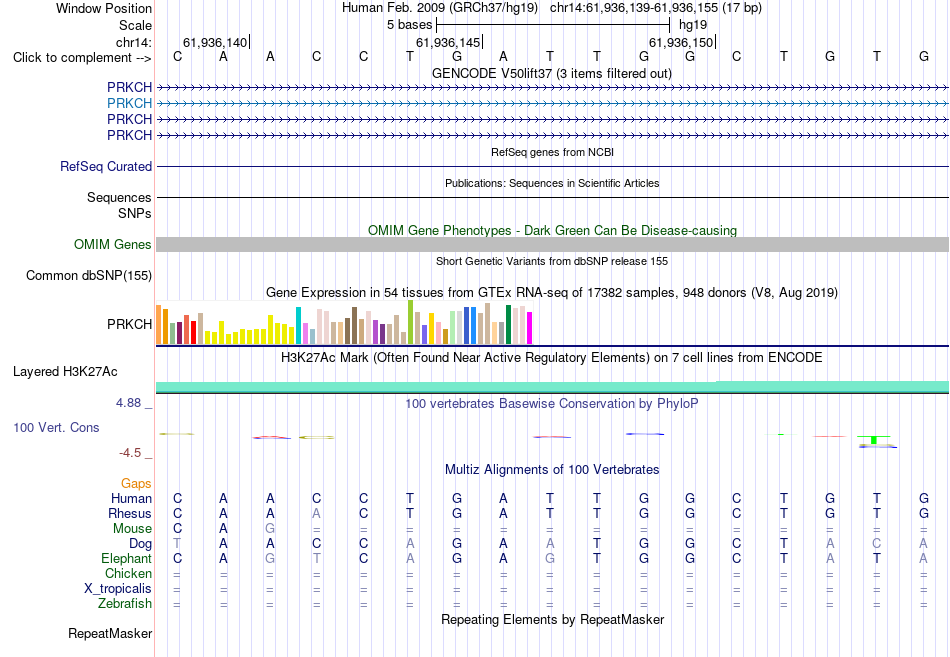Click 'Publications: Sequences in Scientific Articles' title
This screenshot has width=950, height=657.
552,184
